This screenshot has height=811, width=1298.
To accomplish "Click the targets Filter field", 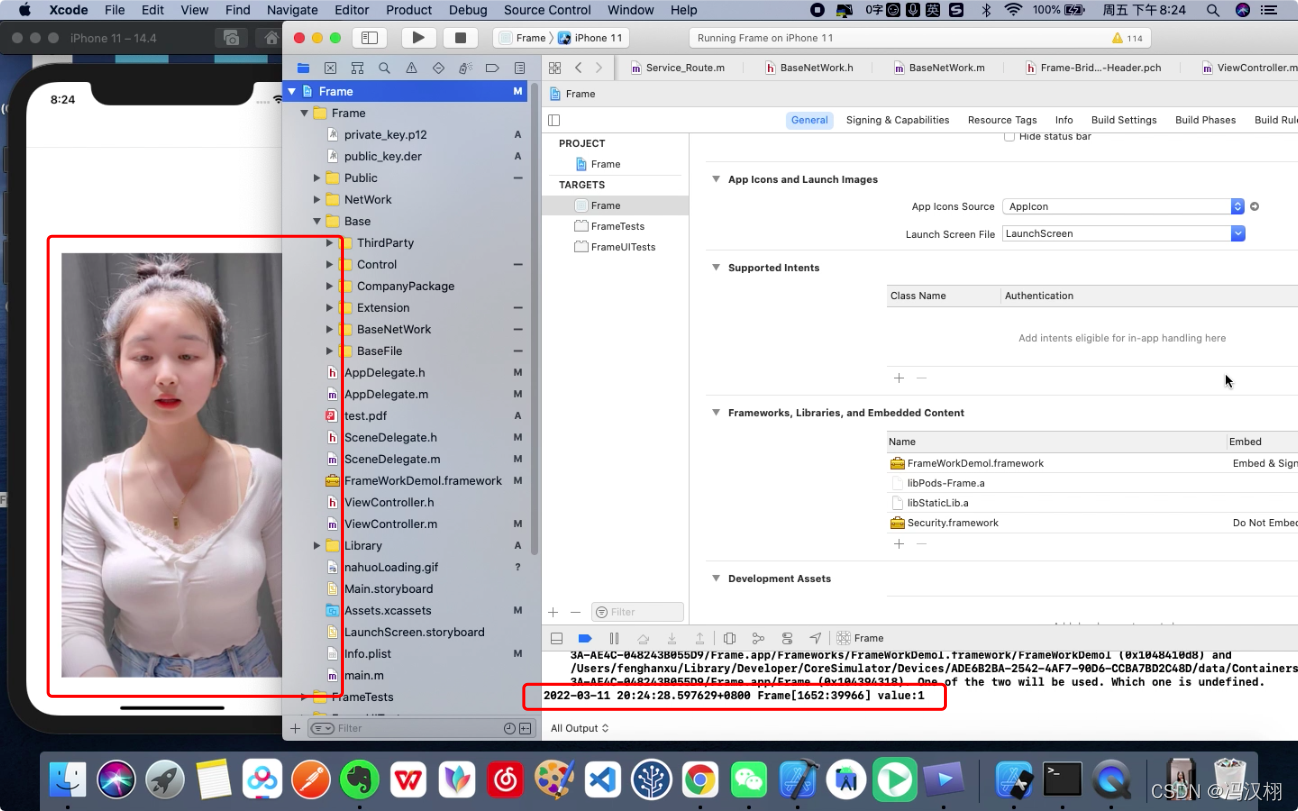I will click(x=638, y=612).
